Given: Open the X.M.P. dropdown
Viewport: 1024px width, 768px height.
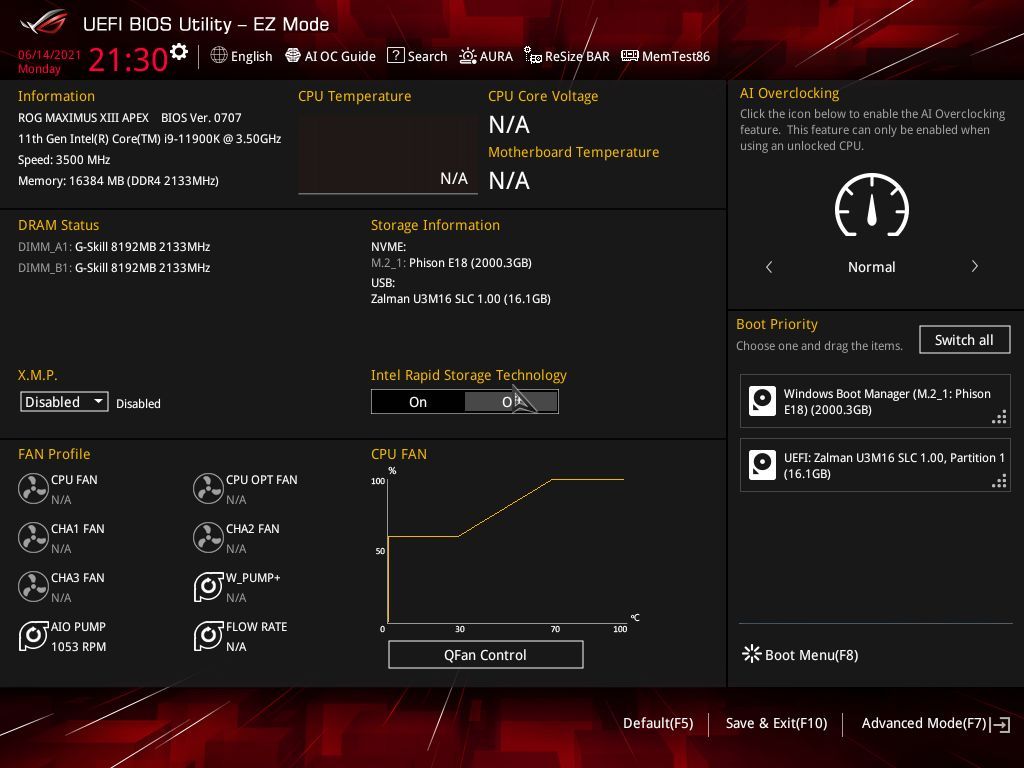Looking at the screenshot, I should point(64,402).
